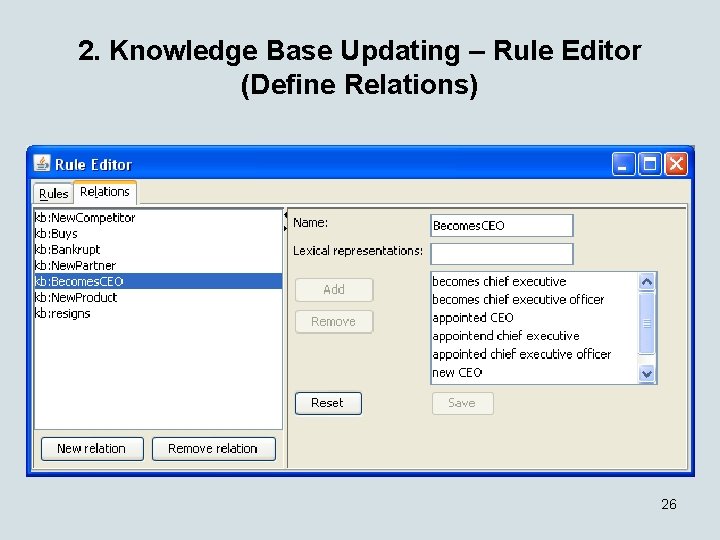Click the lexical list scrollbar thumb

click(647, 323)
